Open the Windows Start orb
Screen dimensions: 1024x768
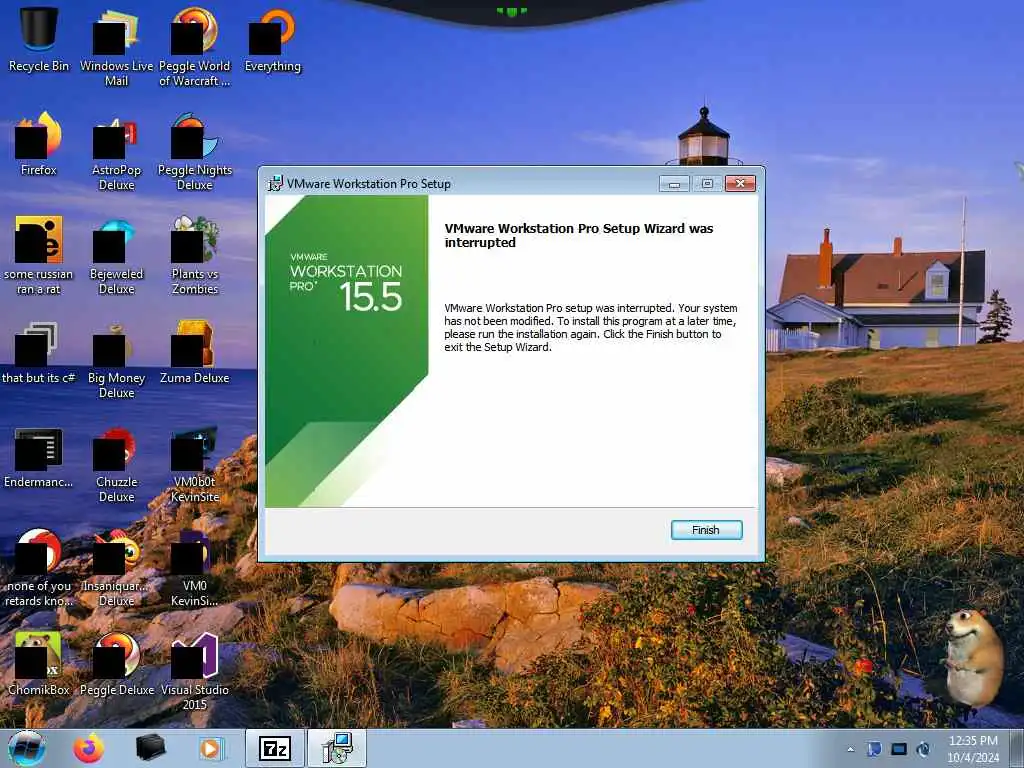click(x=27, y=748)
